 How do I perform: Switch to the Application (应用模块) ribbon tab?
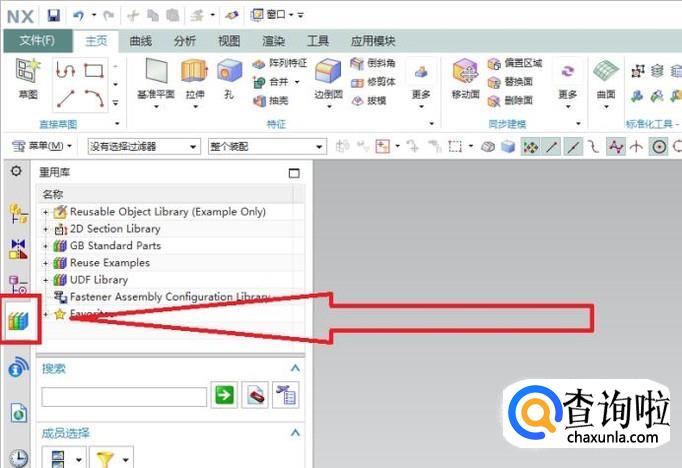point(373,41)
